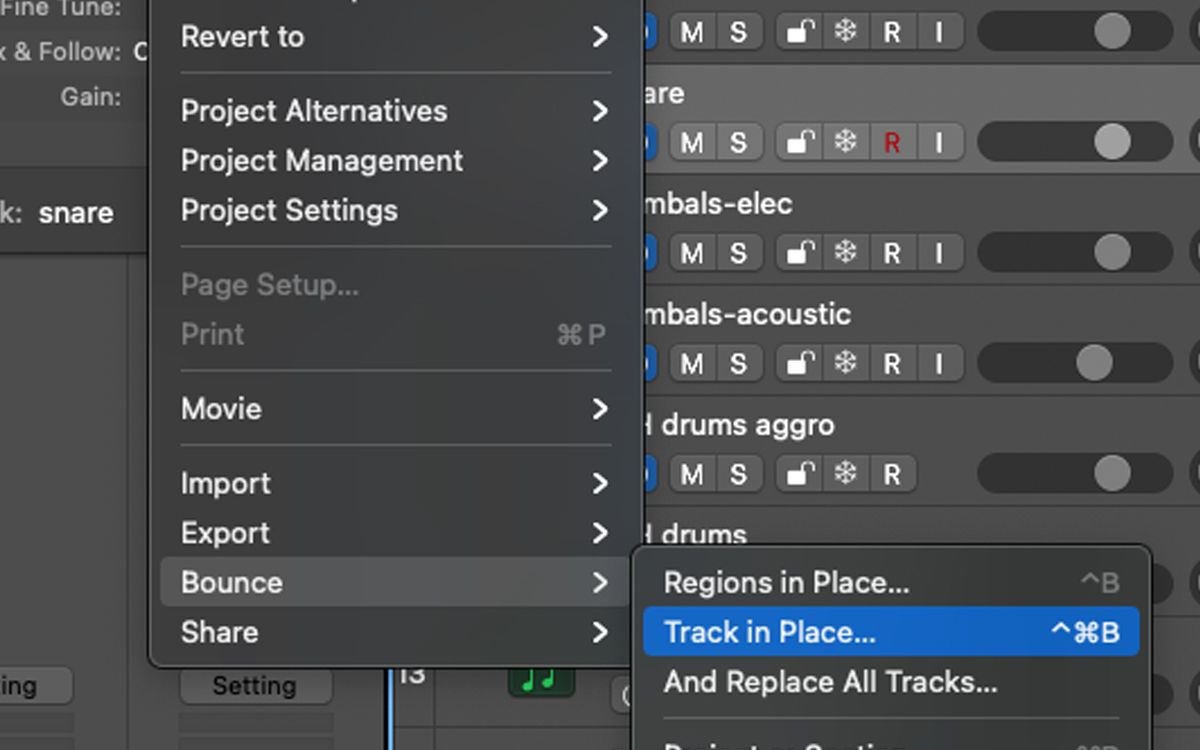Toggle solo on the drums aggro track
This screenshot has width=1200, height=750.
click(738, 473)
